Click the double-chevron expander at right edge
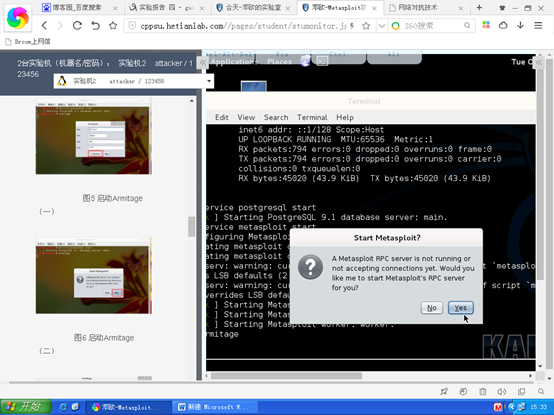Image resolution: width=554 pixels, height=415 pixels. pyautogui.click(x=539, y=63)
